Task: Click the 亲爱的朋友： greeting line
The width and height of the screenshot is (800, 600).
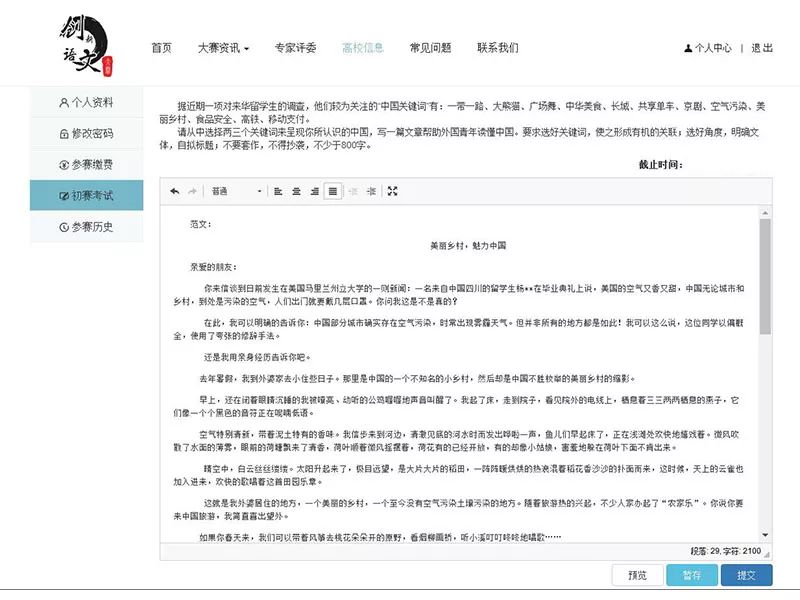Action: 213,267
